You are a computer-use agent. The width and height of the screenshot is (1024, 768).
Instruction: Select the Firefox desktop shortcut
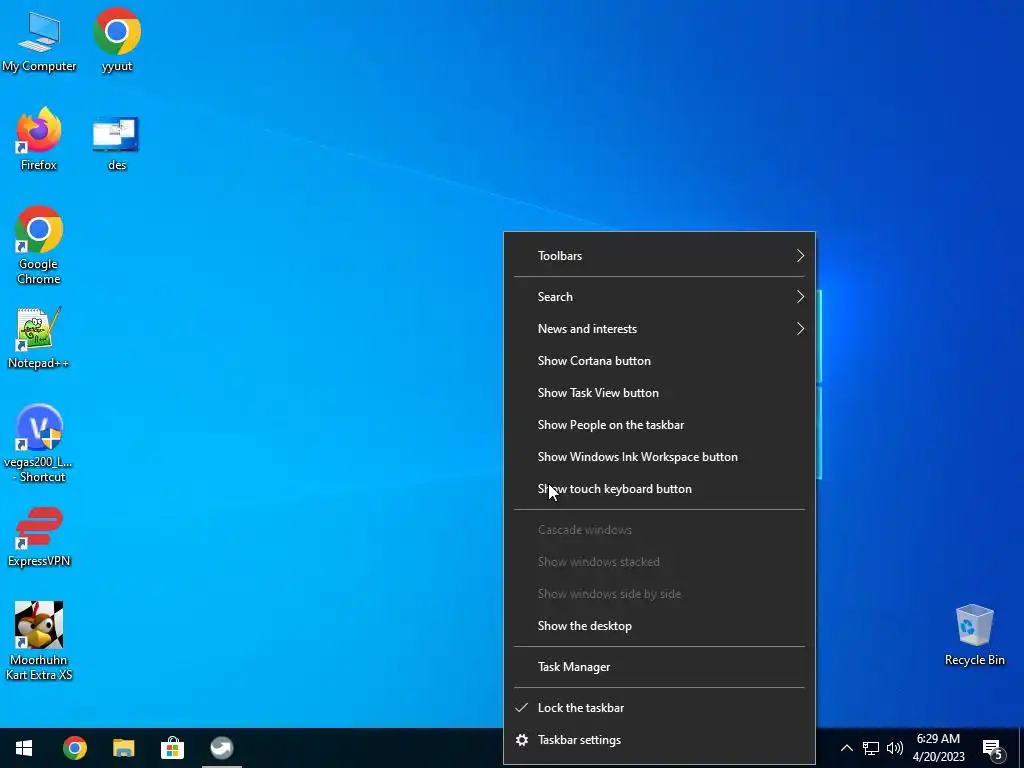(x=39, y=139)
